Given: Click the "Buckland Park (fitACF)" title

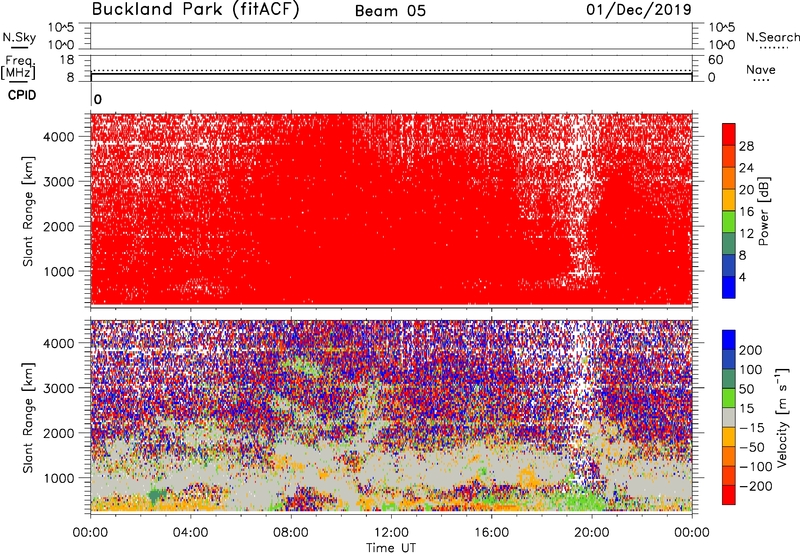Looking at the screenshot, I should pos(195,10).
